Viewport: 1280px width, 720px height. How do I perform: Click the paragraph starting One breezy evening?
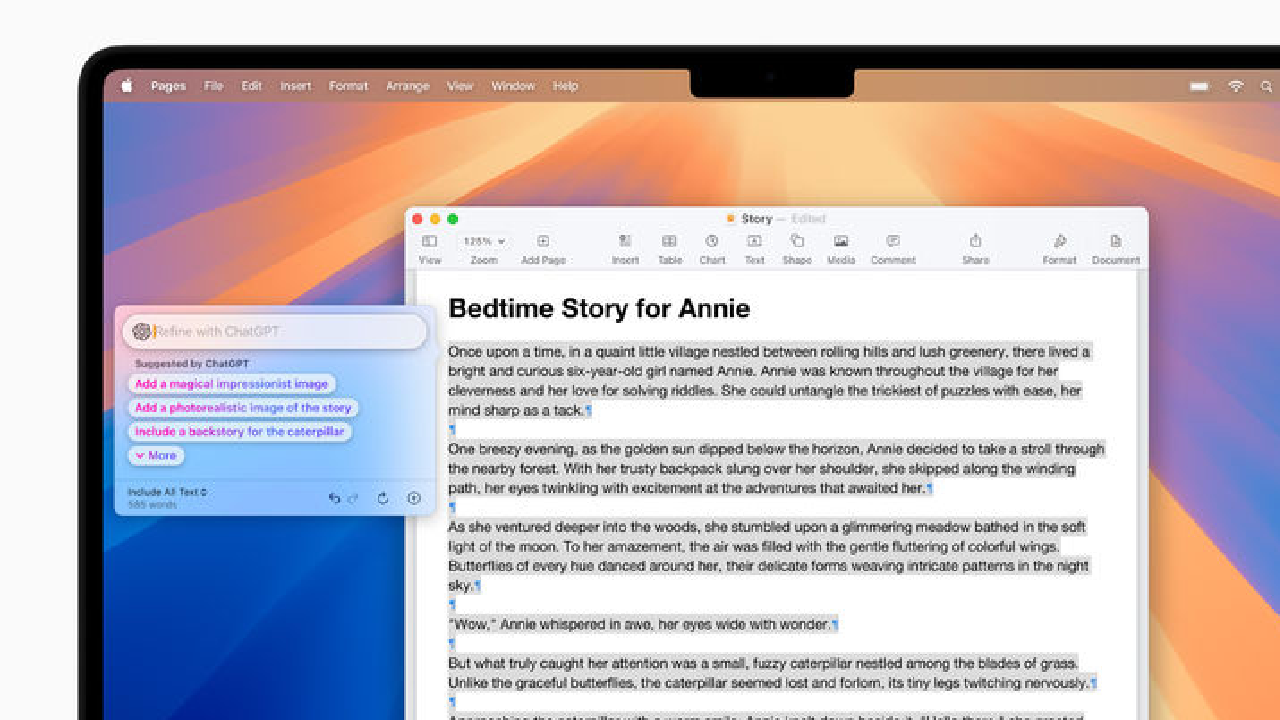coord(776,469)
